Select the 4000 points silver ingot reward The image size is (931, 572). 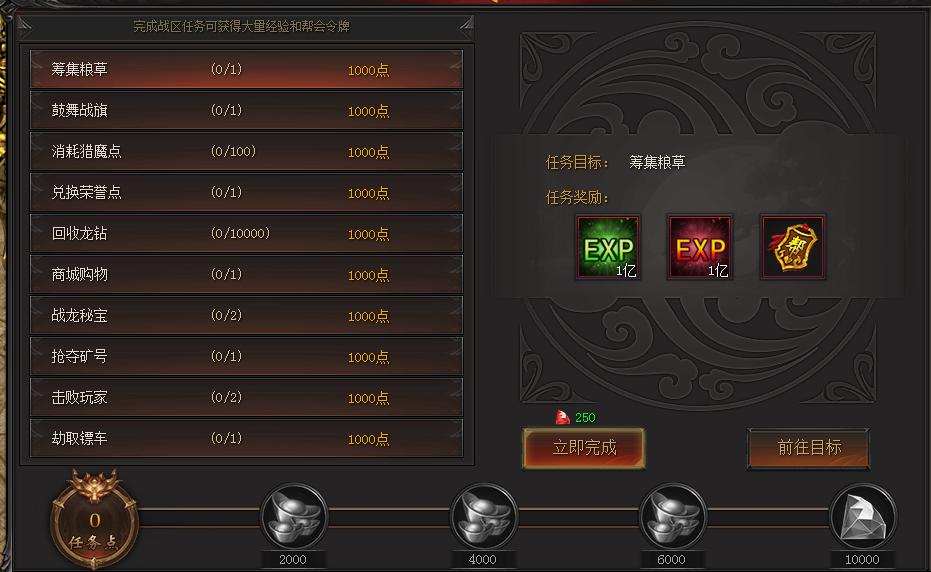(x=483, y=516)
